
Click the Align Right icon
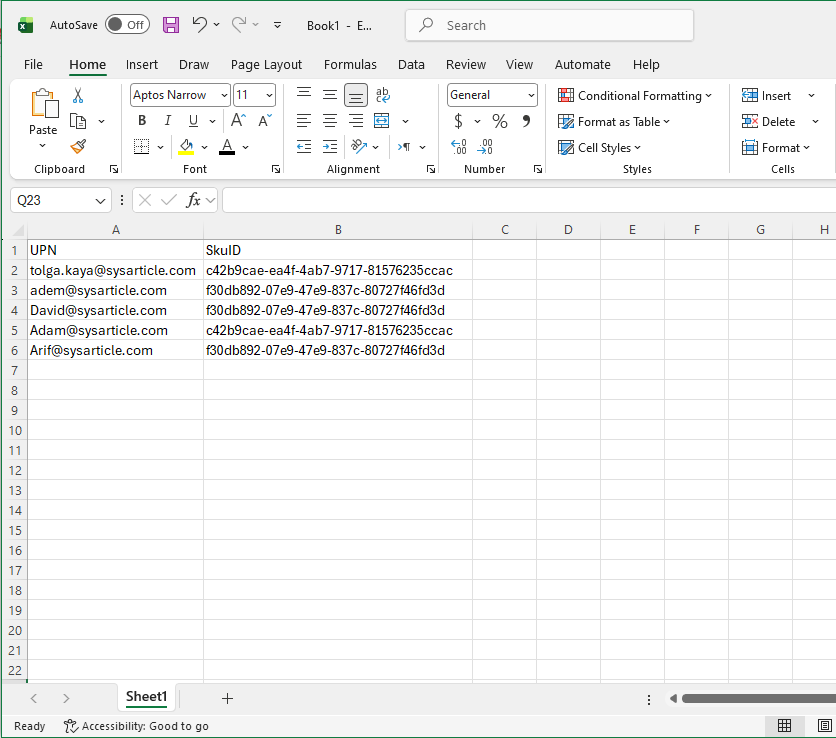(356, 121)
